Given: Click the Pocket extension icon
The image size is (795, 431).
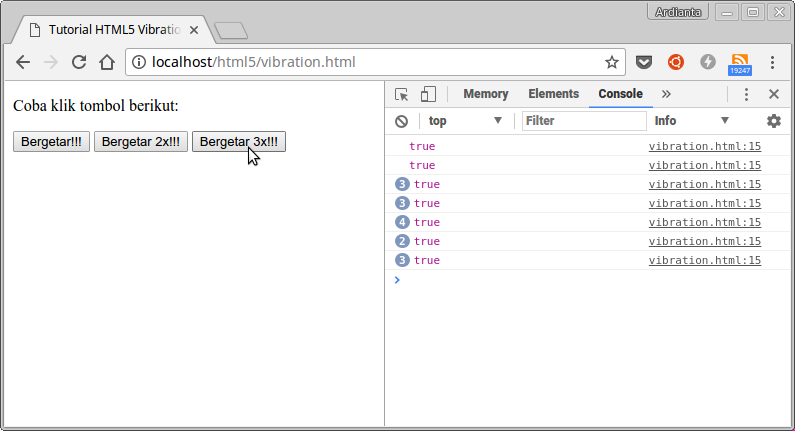Looking at the screenshot, I should point(645,62).
